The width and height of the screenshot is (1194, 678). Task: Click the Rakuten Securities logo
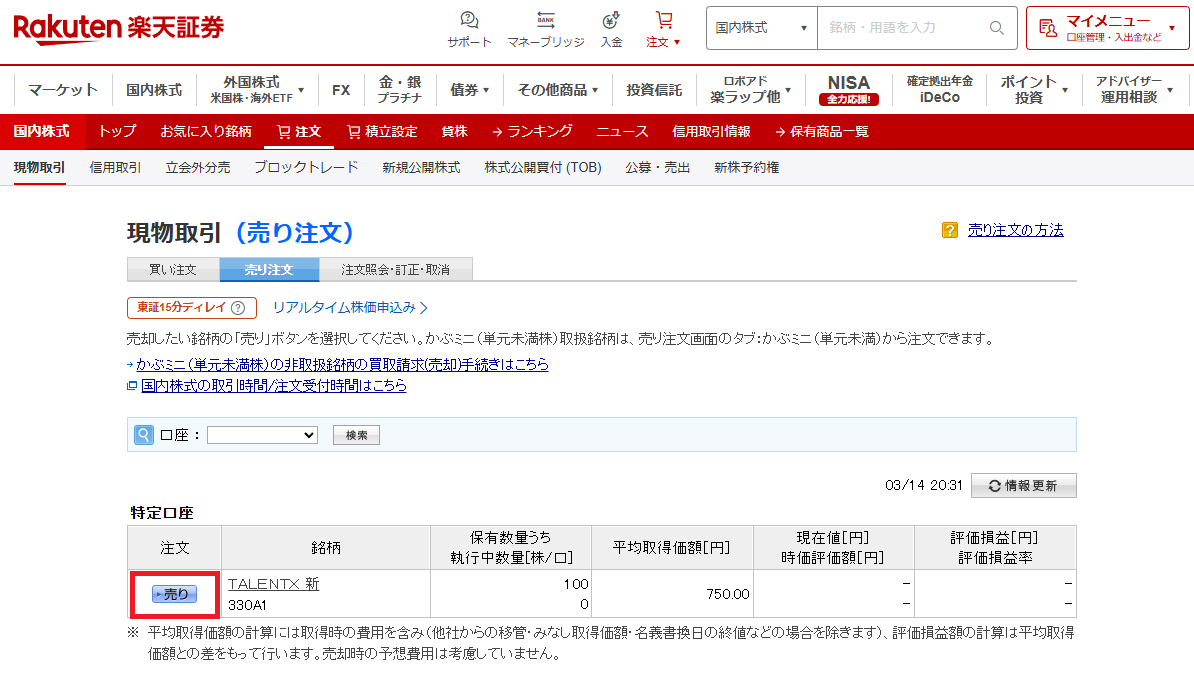tap(118, 28)
